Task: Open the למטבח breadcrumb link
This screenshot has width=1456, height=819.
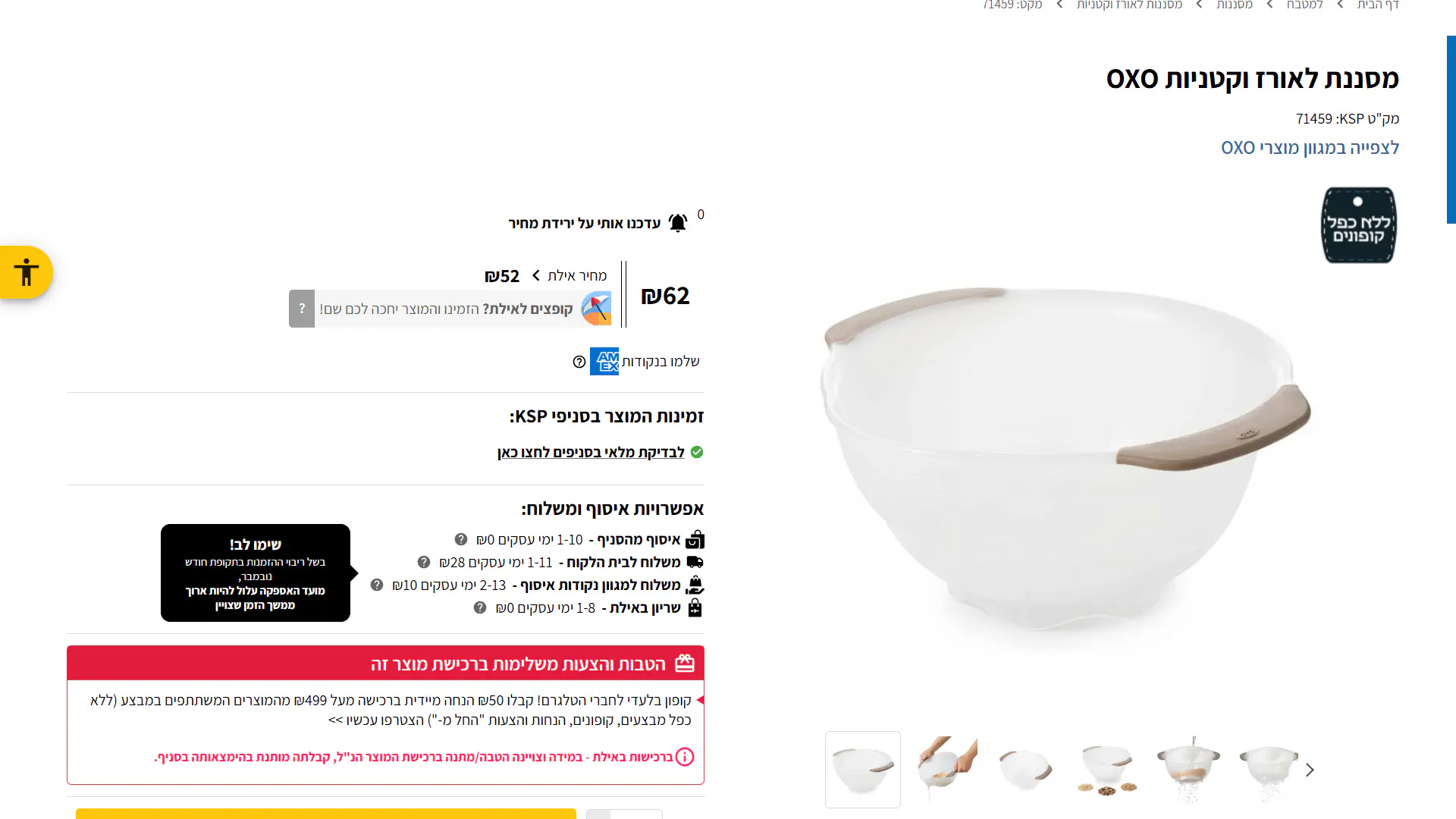Action: pyautogui.click(x=1304, y=5)
